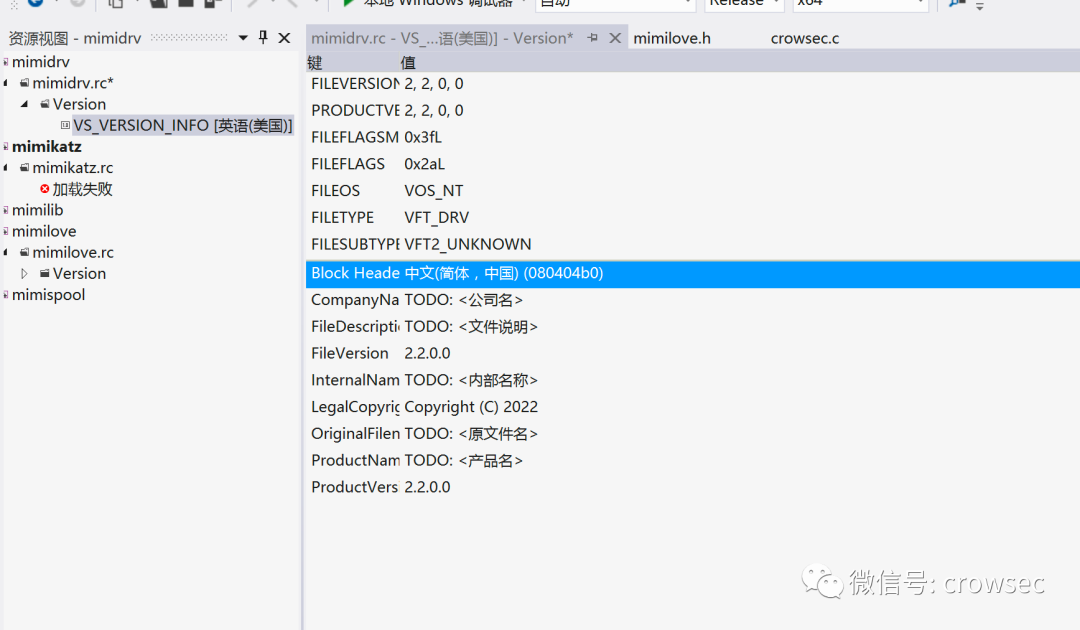Edit the TODO: <公司名> value

[464, 300]
